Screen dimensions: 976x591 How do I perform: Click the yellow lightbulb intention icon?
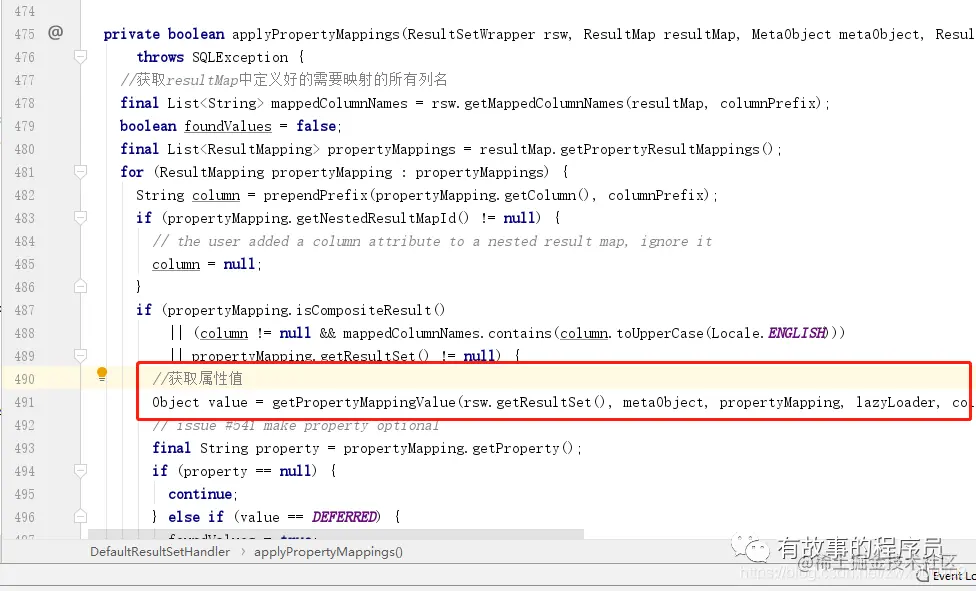[x=102, y=374]
